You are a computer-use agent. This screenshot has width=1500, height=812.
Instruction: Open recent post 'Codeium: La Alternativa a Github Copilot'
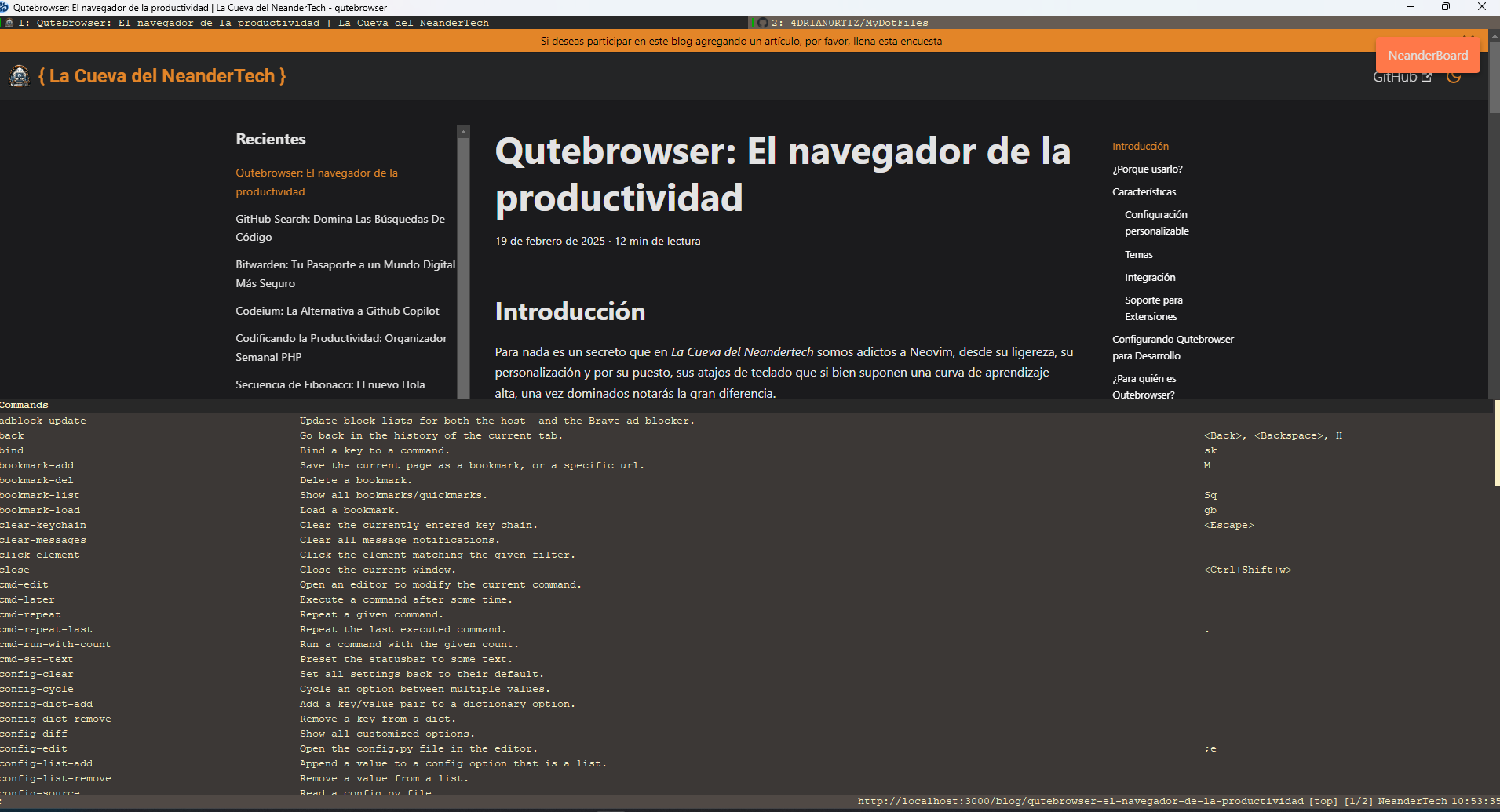pyautogui.click(x=338, y=311)
